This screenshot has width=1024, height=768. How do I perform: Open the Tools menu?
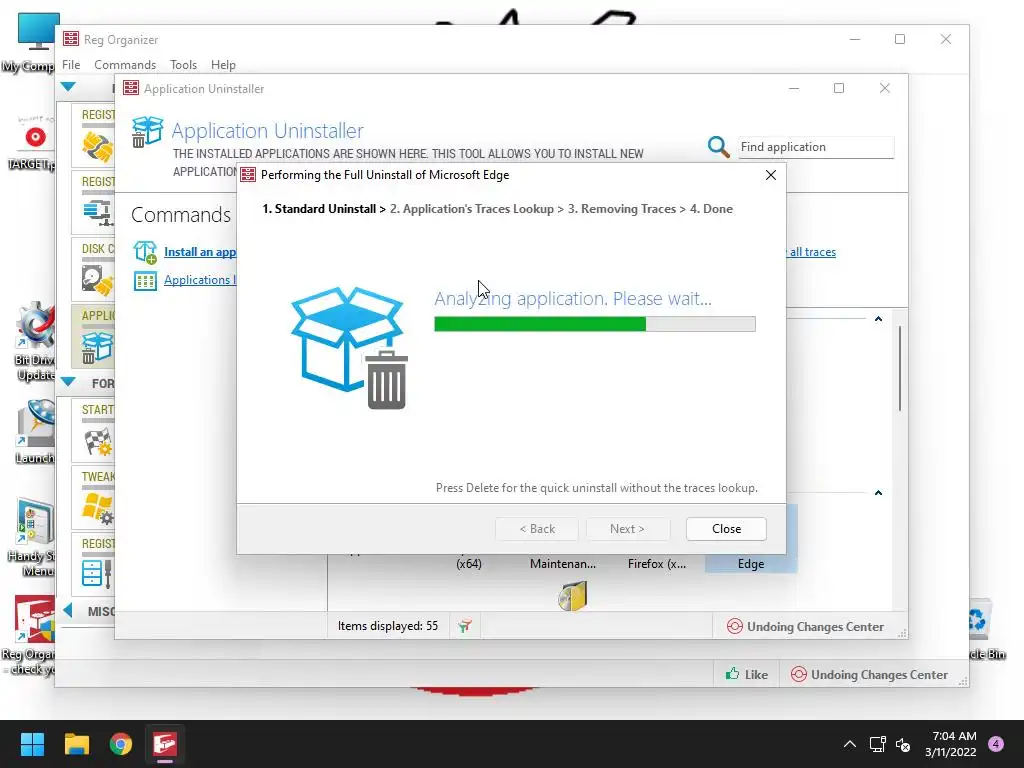183,65
